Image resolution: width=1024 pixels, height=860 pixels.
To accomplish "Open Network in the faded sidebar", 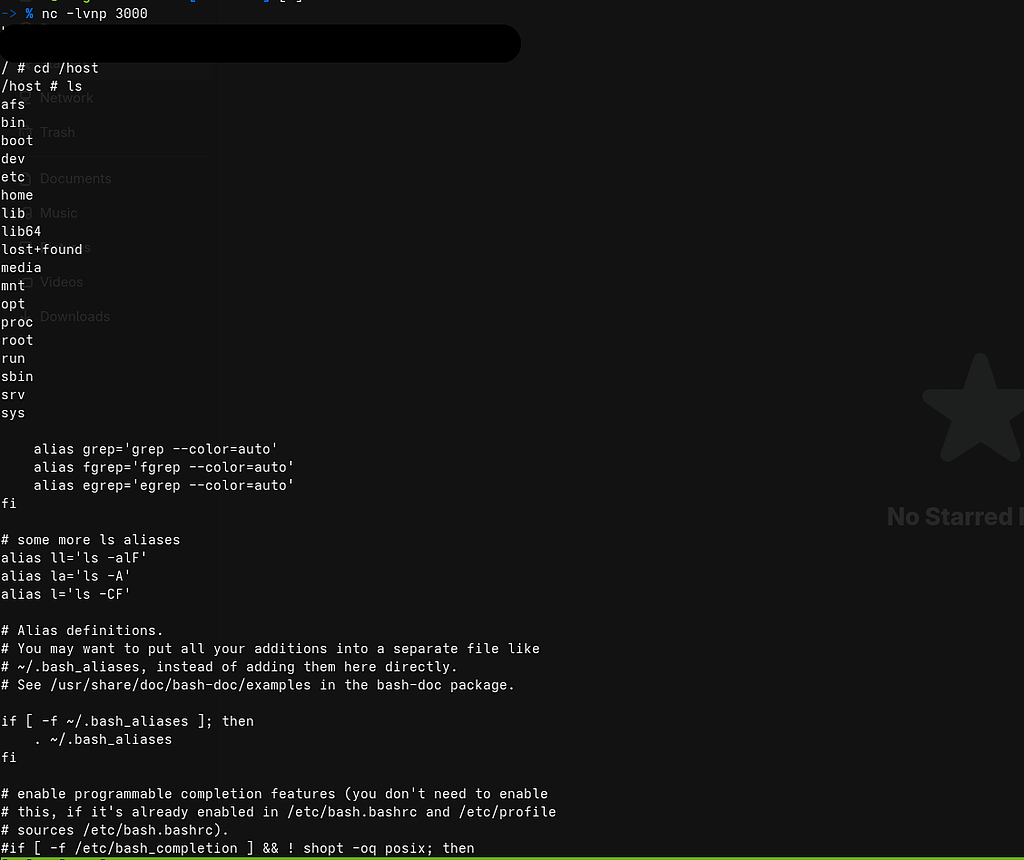I will (66, 98).
